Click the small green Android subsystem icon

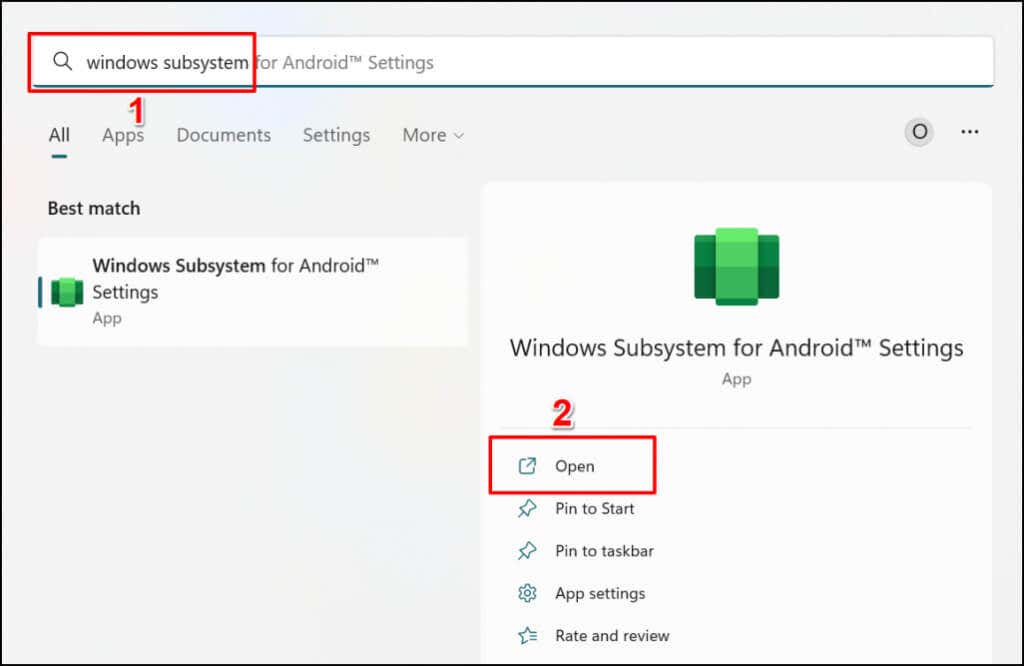pyautogui.click(x=67, y=292)
